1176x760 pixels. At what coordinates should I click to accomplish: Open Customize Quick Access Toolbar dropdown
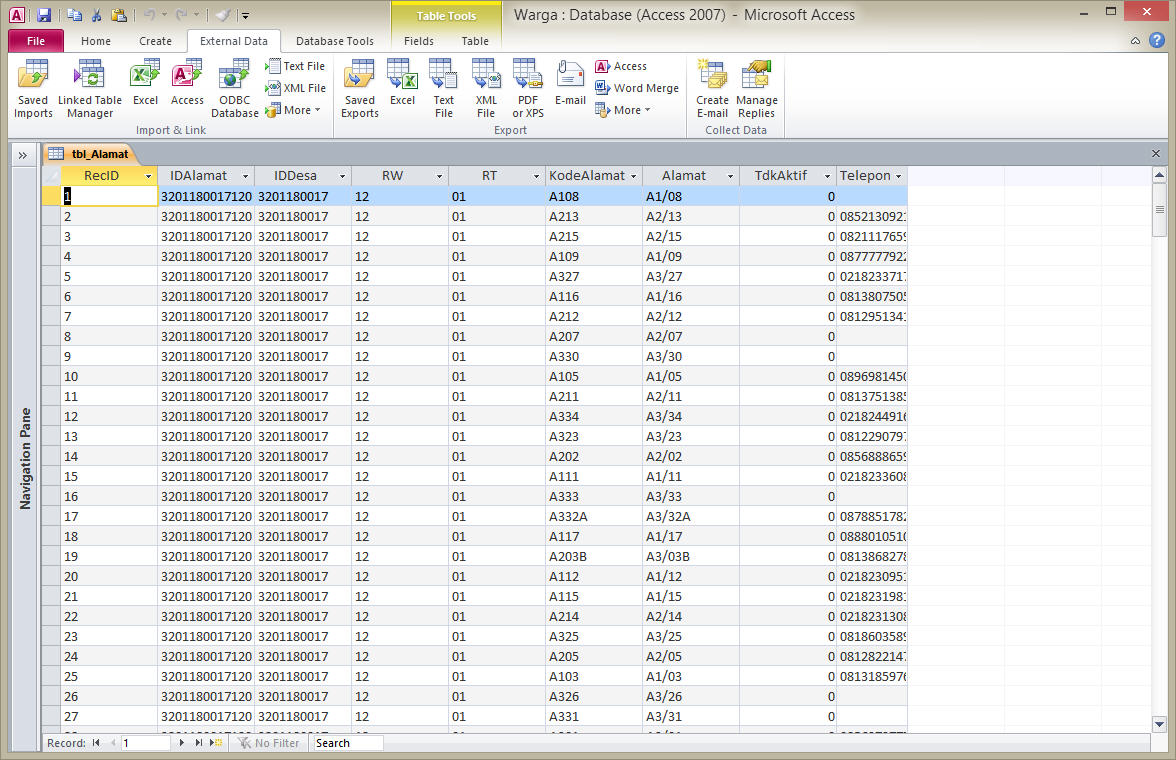(245, 16)
